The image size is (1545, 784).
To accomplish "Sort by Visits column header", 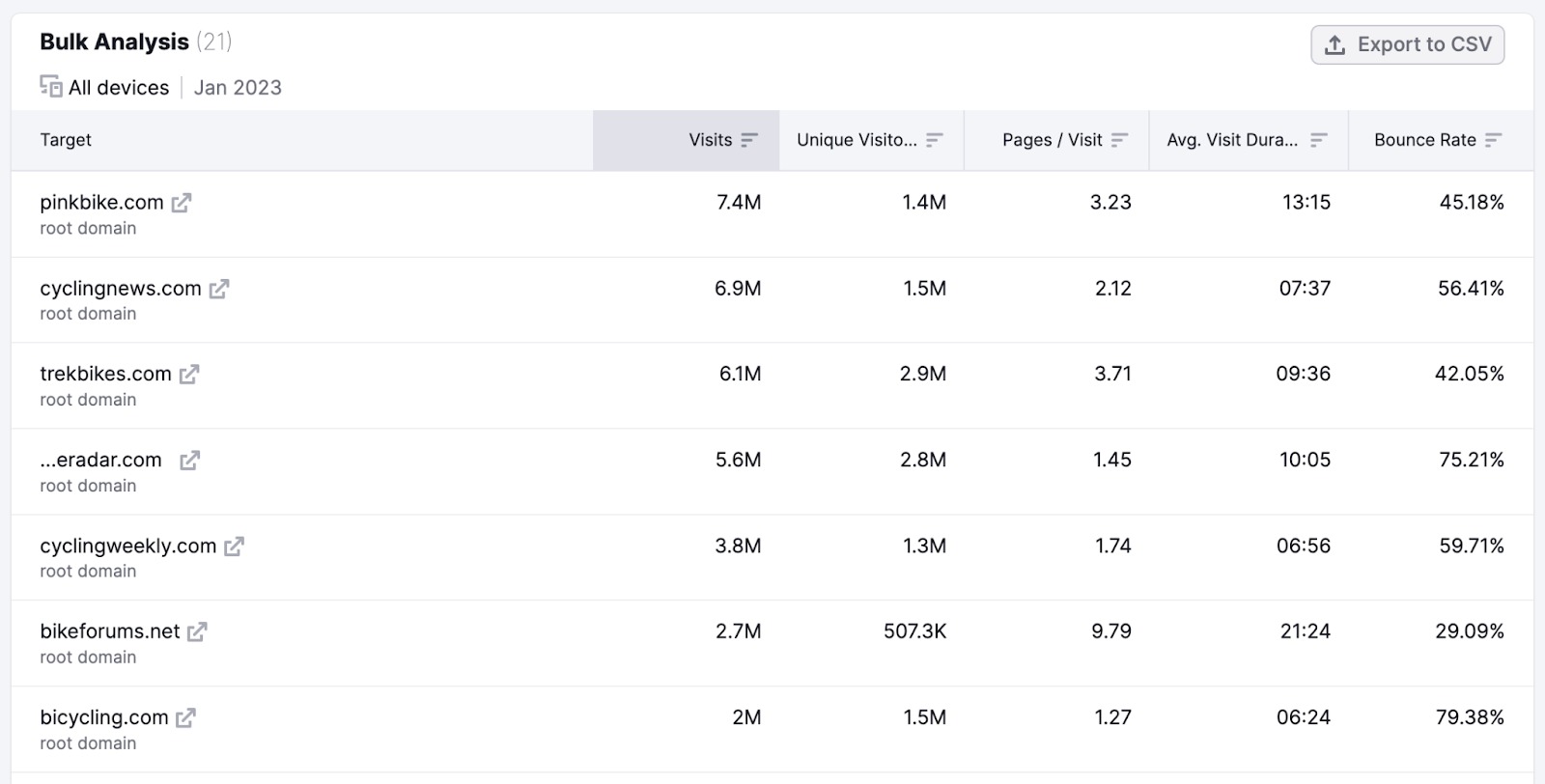I will [x=687, y=140].
